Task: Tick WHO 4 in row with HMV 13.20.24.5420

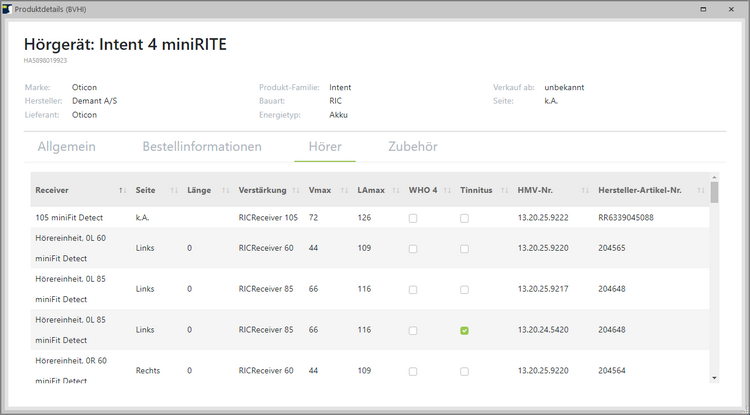Action: coord(413,330)
